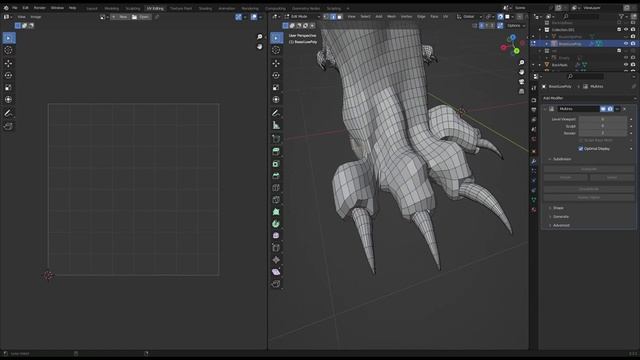
Task: Select the Smooth tool
Action: click(276, 236)
